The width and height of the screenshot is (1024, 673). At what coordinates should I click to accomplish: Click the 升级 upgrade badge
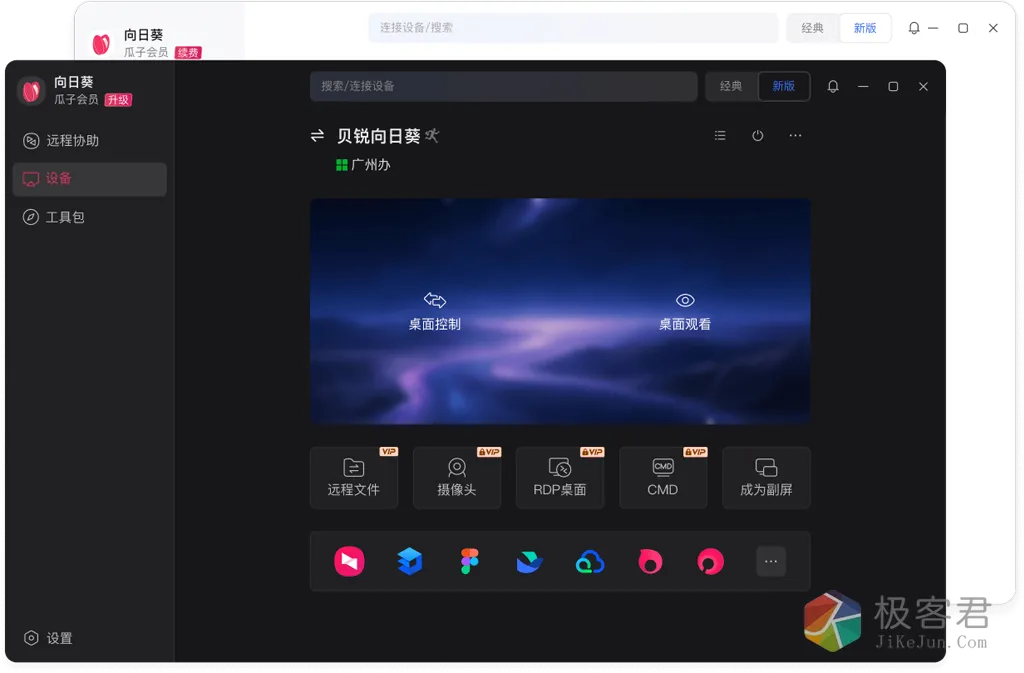pos(118,100)
